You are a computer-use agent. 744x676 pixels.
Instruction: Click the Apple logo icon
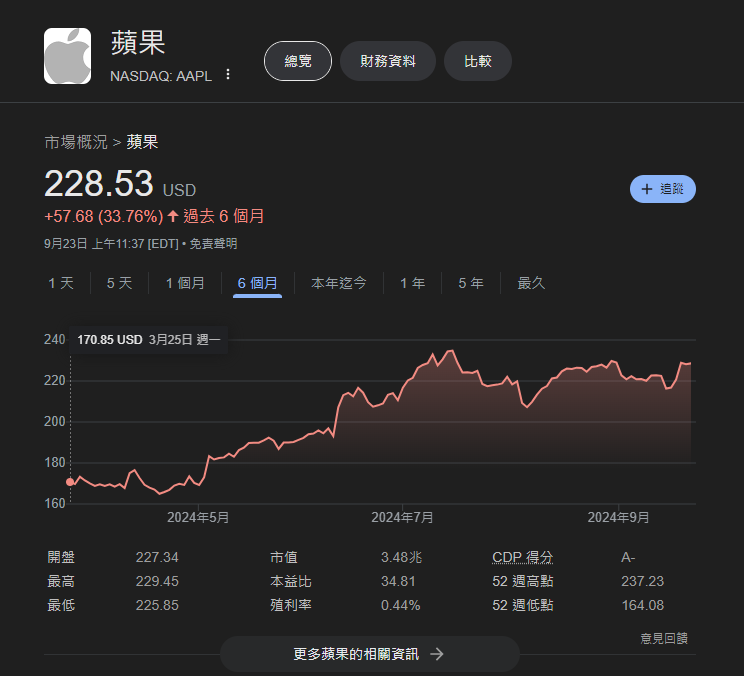[x=67, y=56]
